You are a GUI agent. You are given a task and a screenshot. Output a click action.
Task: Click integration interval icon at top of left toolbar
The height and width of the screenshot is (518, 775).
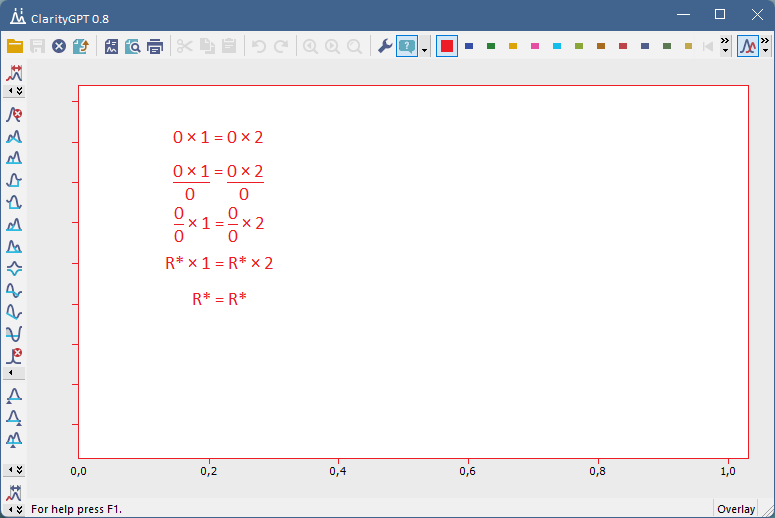pyautogui.click(x=14, y=73)
